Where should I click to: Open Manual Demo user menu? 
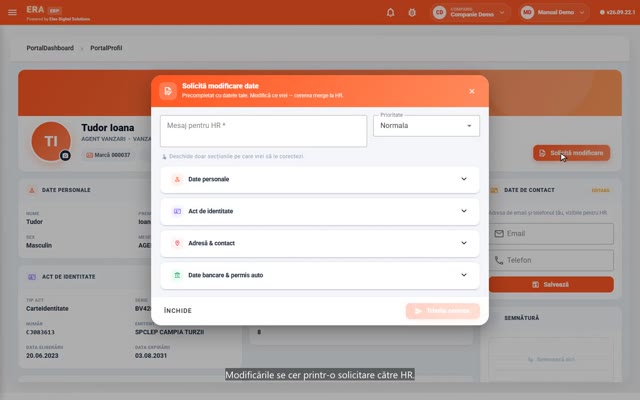click(x=554, y=12)
